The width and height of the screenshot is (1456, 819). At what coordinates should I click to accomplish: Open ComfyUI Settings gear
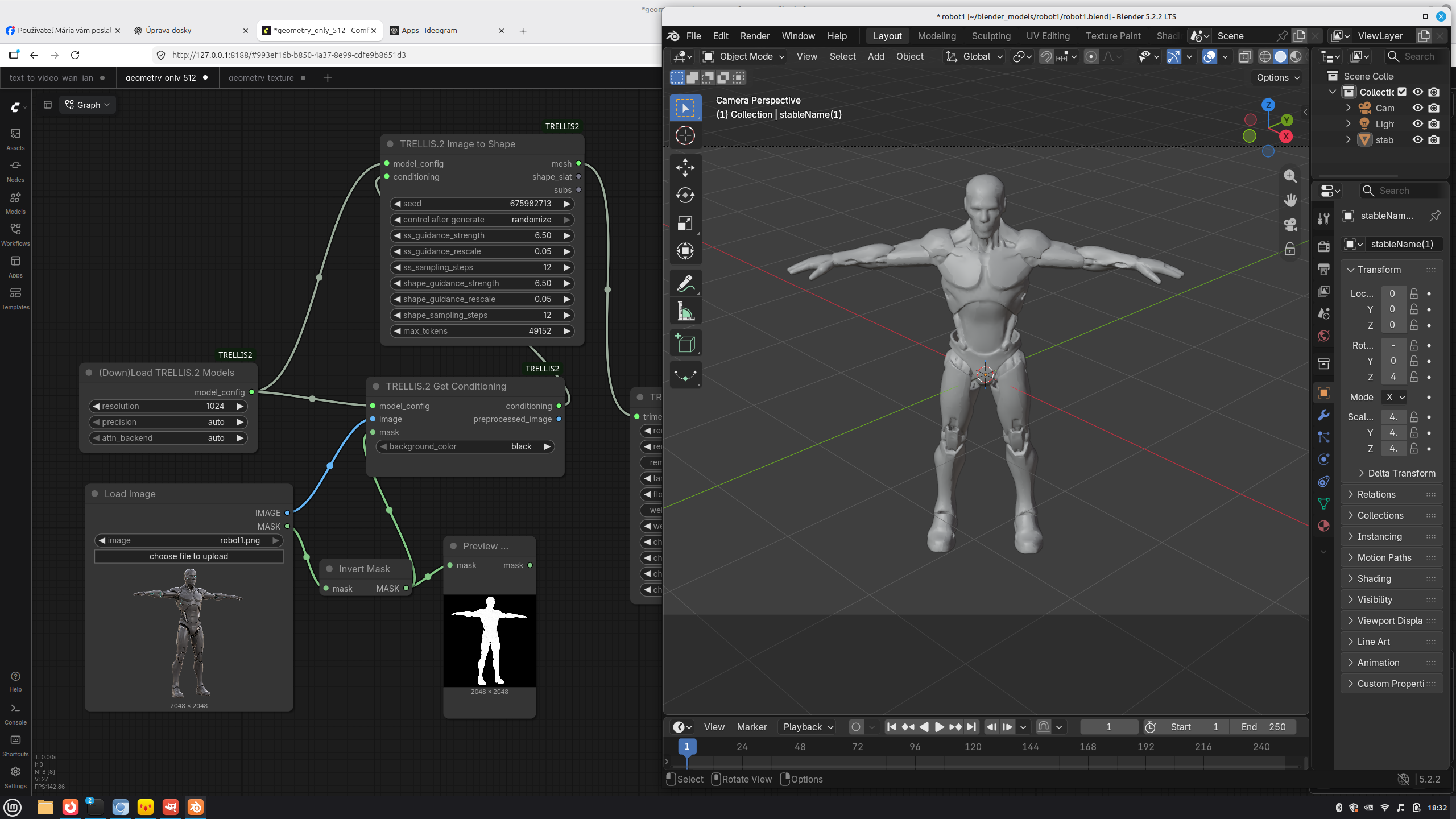pyautogui.click(x=15, y=777)
